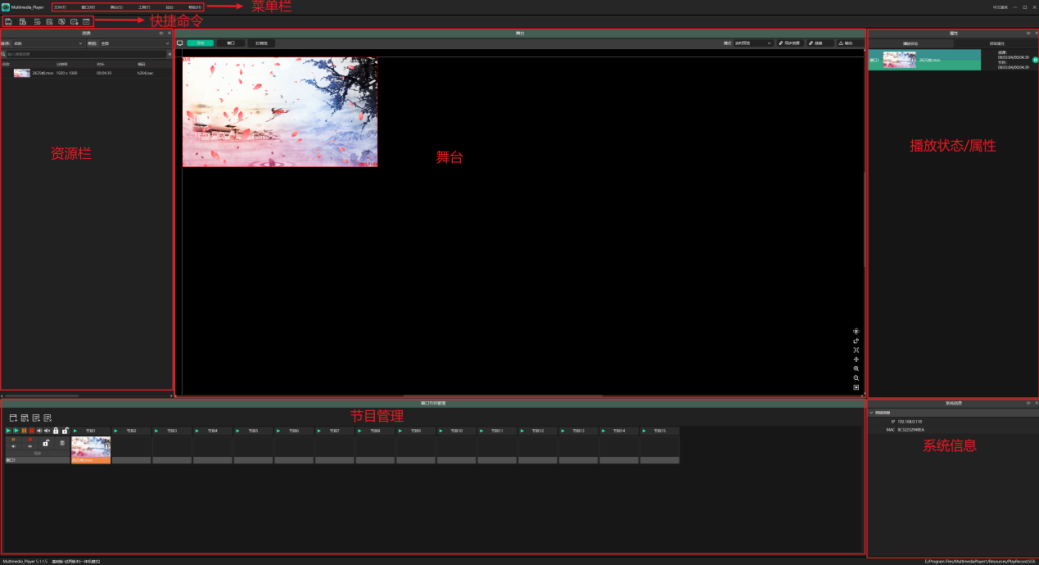This screenshot has height=565, width=1039.
Task: Click the green pause icon in the playback status row
Action: click(1035, 60)
